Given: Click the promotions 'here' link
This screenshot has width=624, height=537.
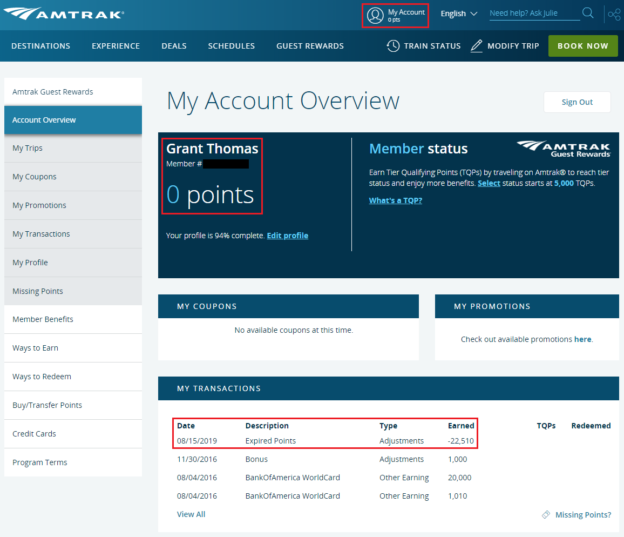Looking at the screenshot, I should pyautogui.click(x=582, y=339).
